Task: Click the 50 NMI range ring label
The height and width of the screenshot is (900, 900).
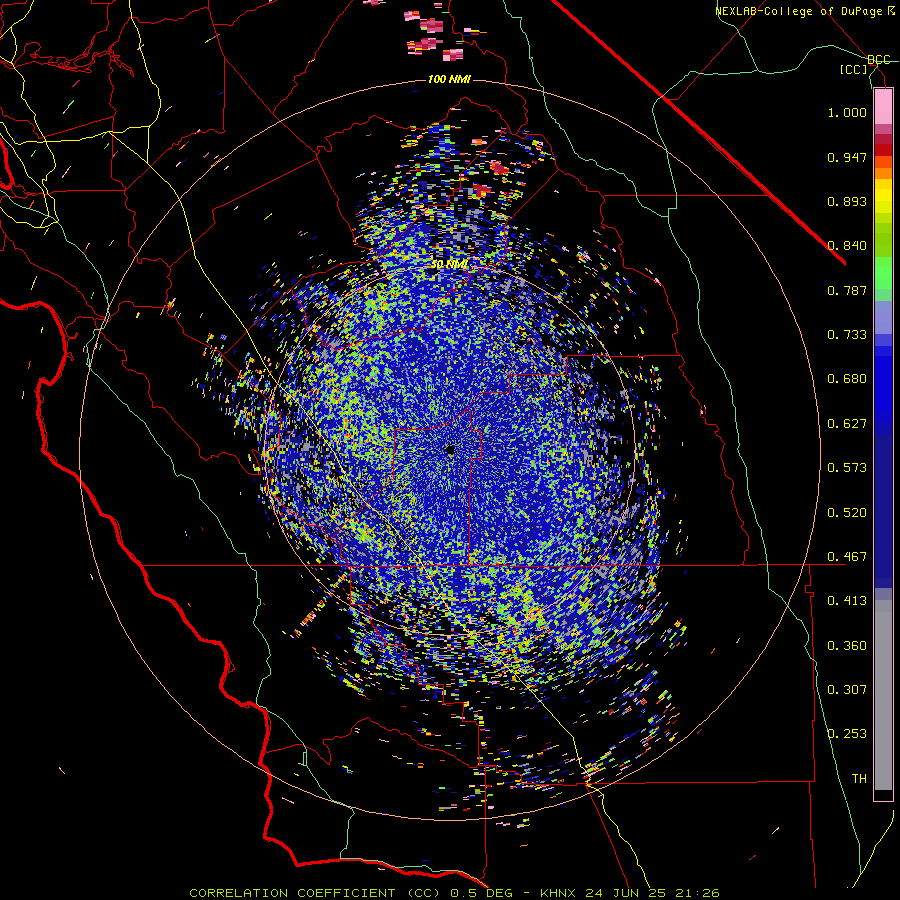Action: [x=449, y=265]
